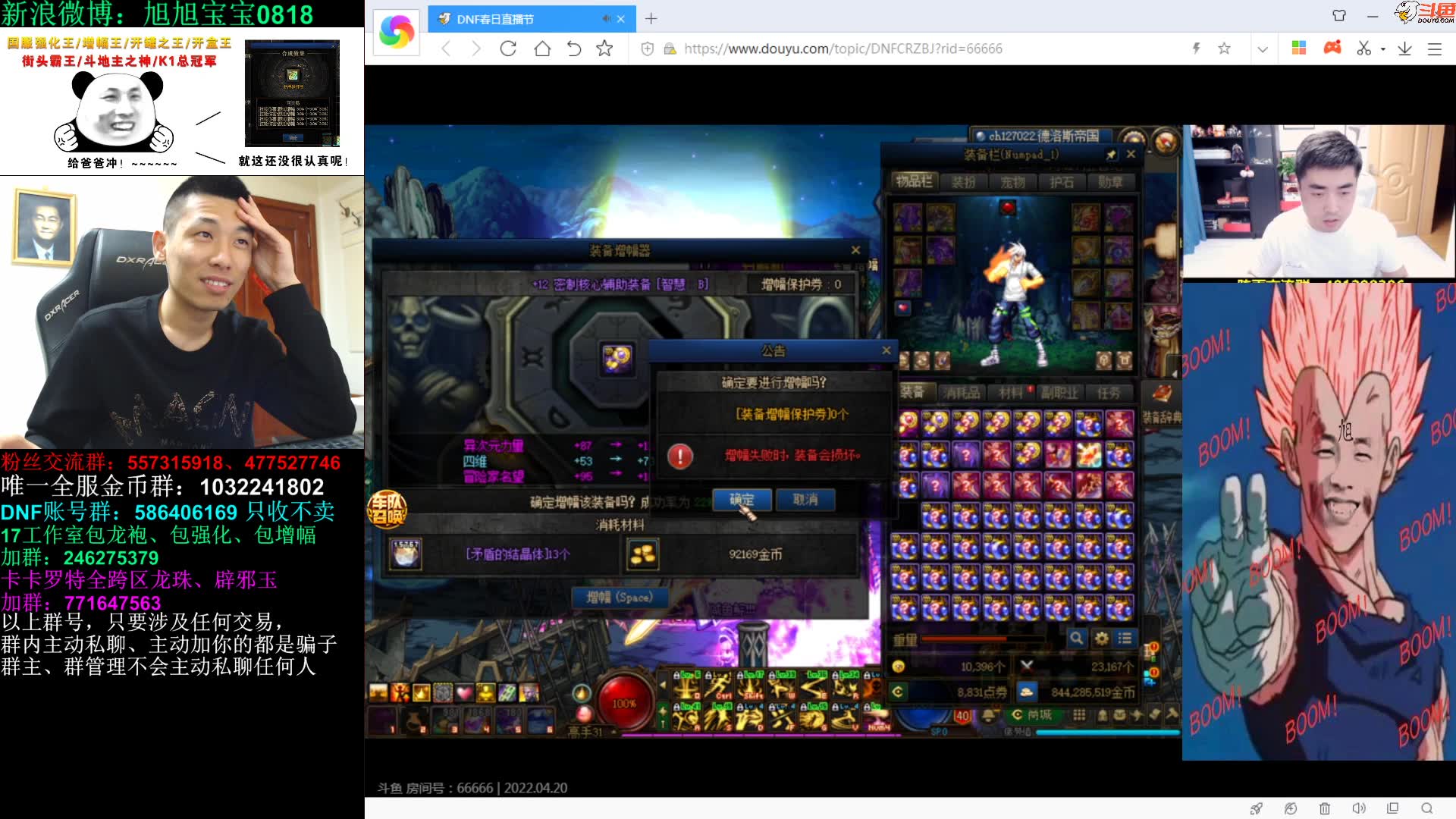Click the inventory sort list icon
This screenshot has width=1456, height=819.
tap(1125, 639)
